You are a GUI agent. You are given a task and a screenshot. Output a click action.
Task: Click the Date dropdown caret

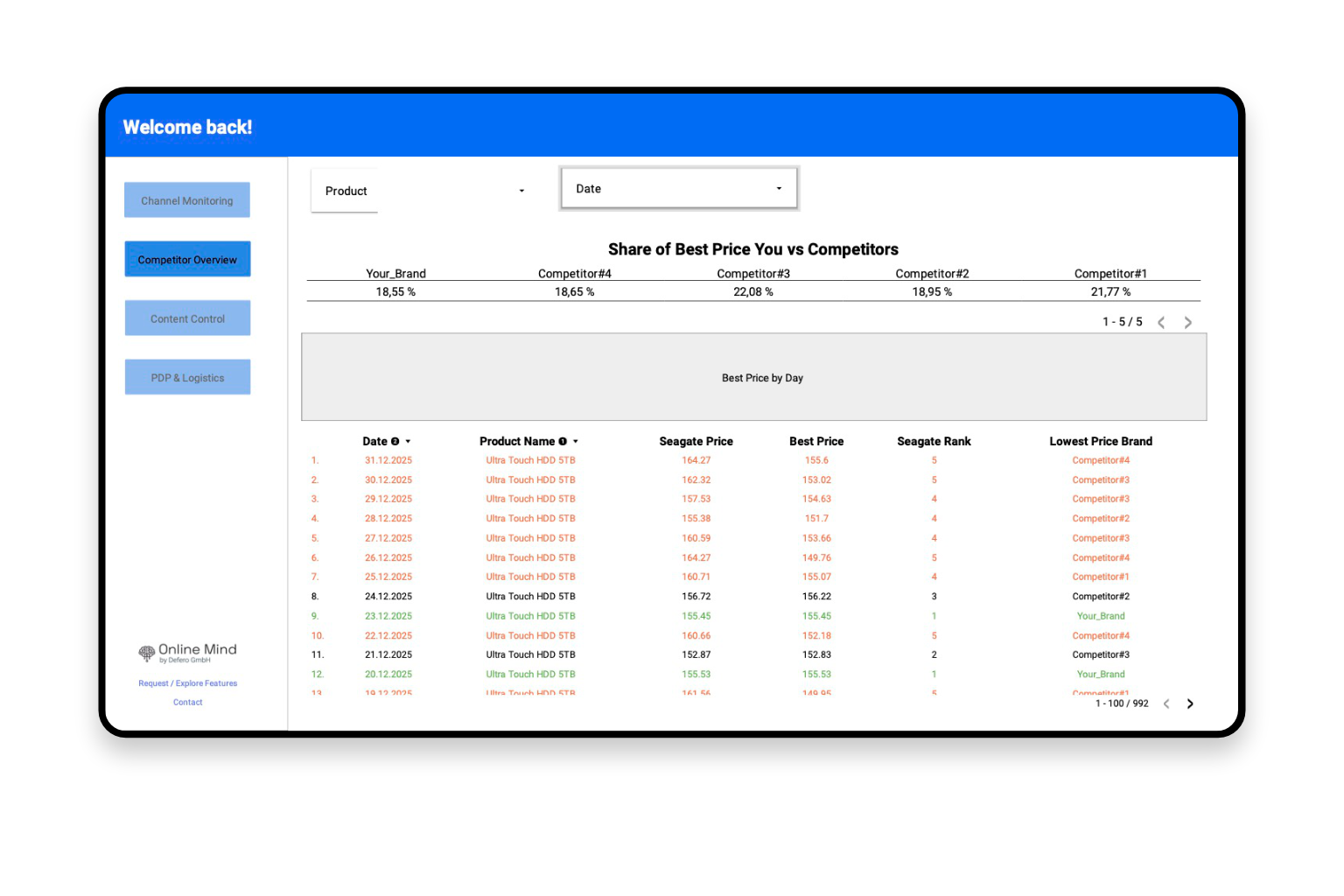coord(779,188)
